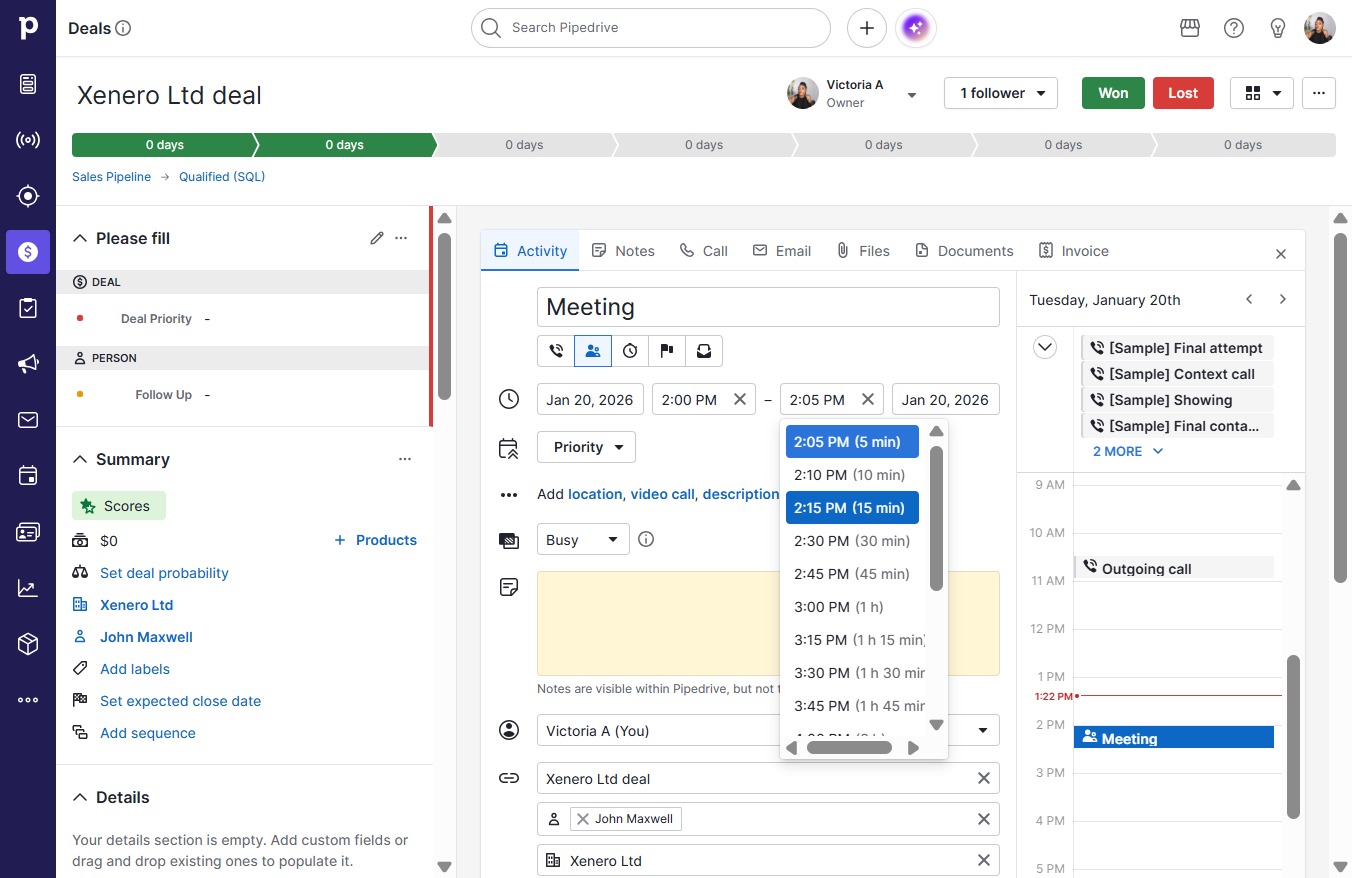Click the quick add plus button
This screenshot has width=1352, height=878.
click(867, 28)
